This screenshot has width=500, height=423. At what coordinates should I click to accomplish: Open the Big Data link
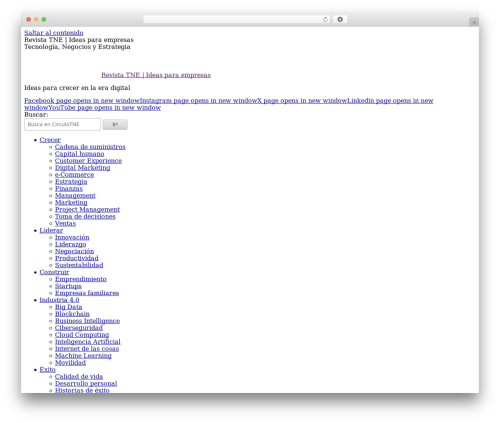68,307
